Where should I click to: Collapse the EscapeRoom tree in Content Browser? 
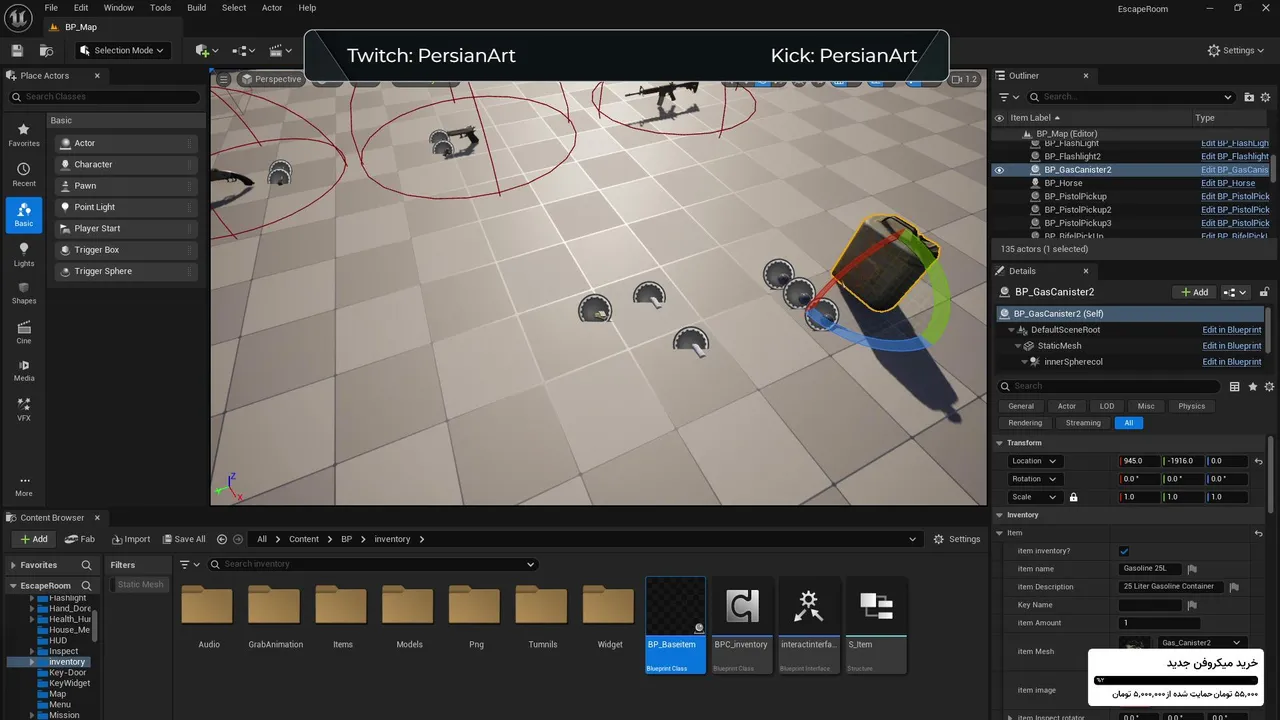pos(14,586)
